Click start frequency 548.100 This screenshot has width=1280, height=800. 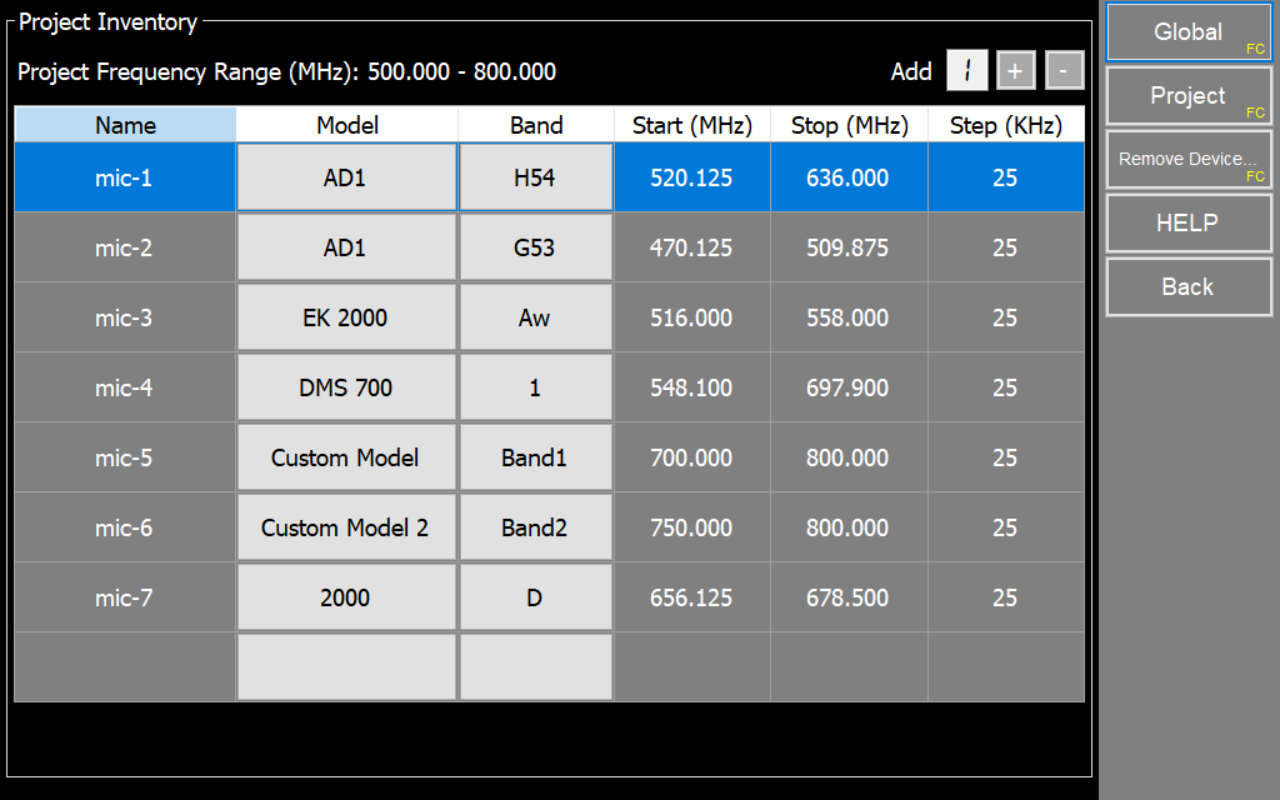tap(692, 387)
